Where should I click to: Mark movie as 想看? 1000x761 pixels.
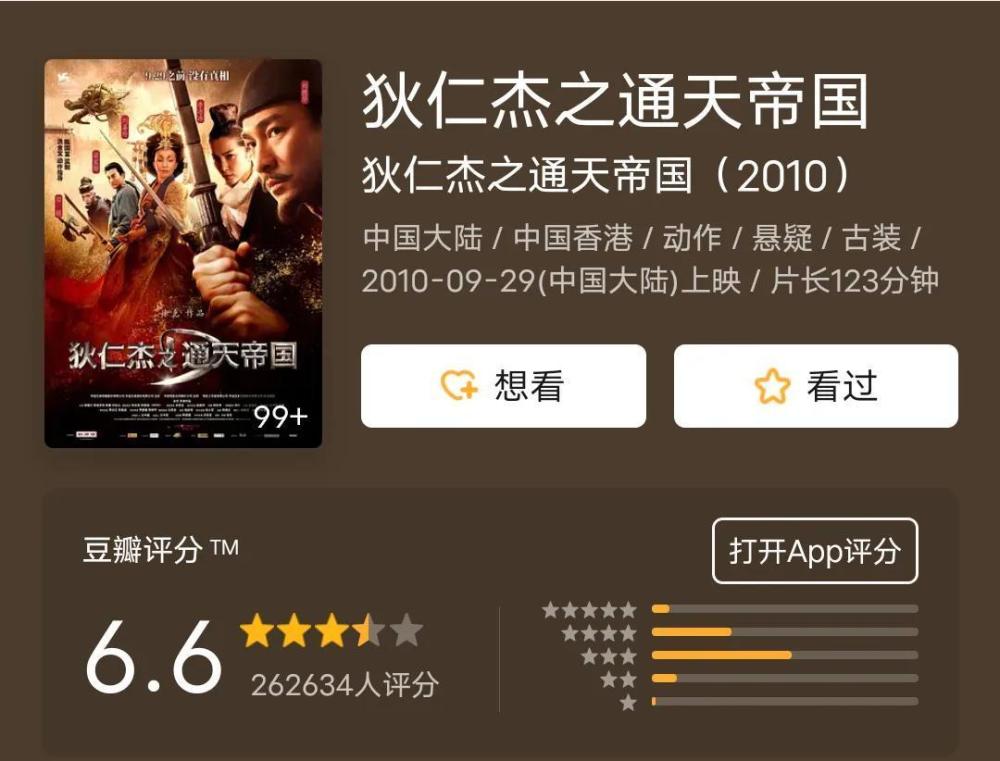503,386
